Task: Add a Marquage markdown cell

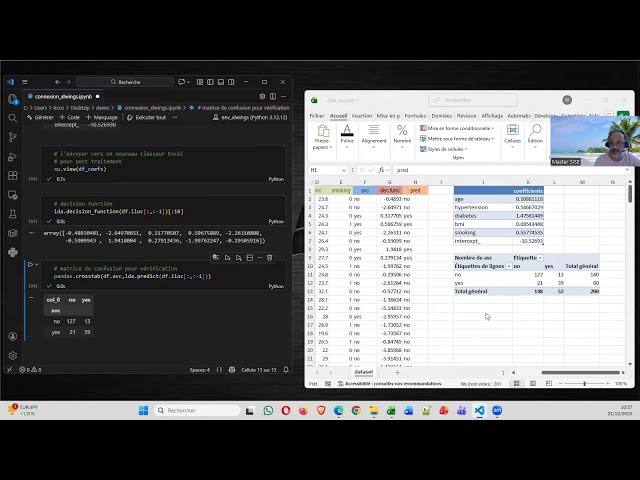Action: 102,118
